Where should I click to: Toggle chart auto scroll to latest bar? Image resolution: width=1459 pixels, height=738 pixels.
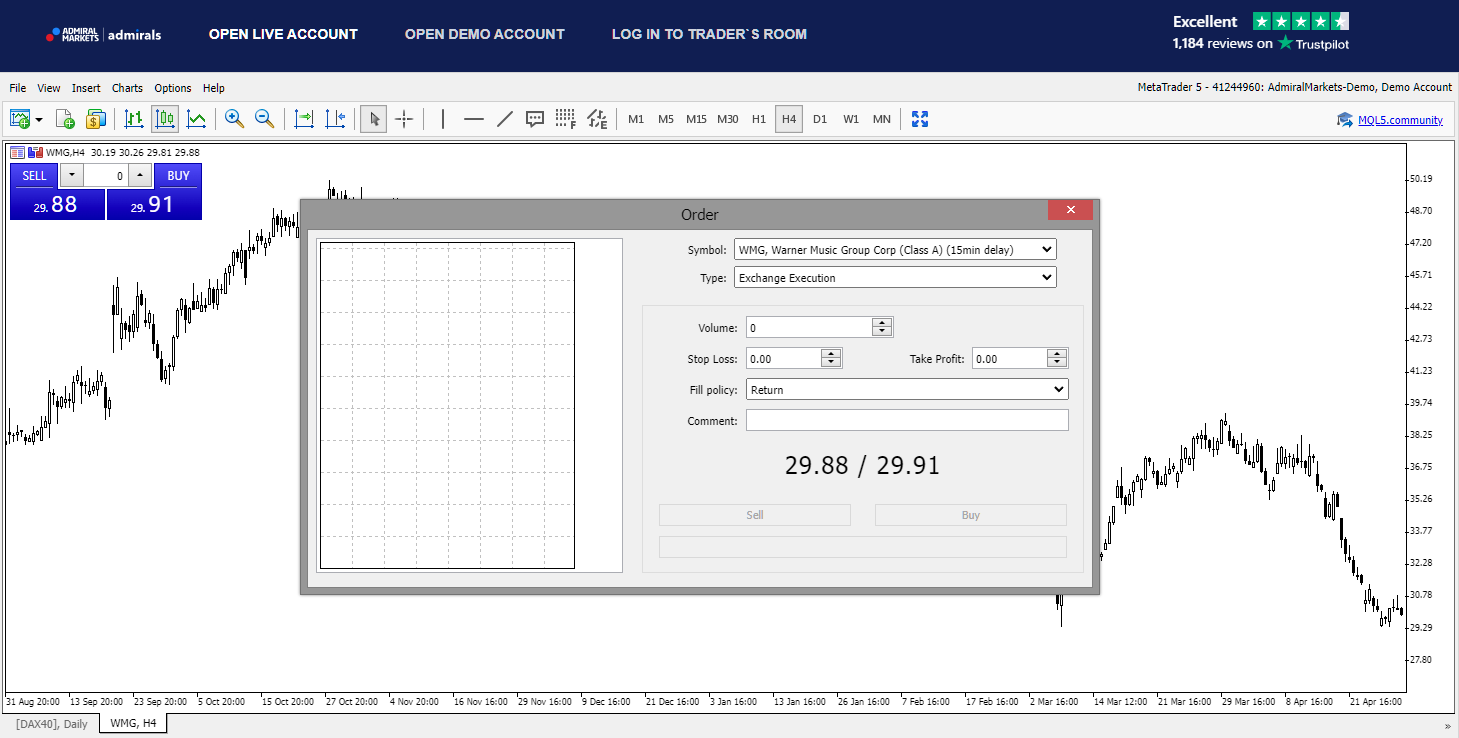(x=304, y=119)
